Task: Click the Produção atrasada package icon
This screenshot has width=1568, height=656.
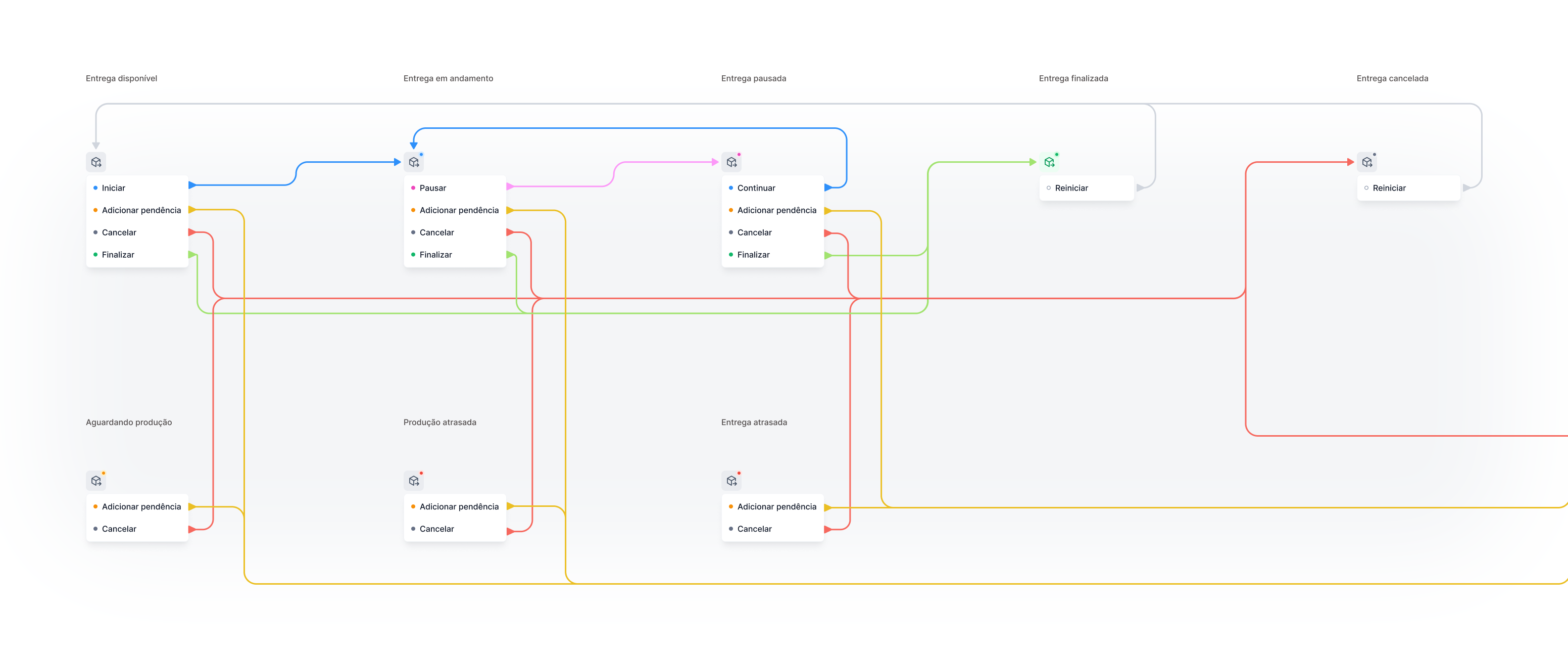Action: pyautogui.click(x=414, y=481)
